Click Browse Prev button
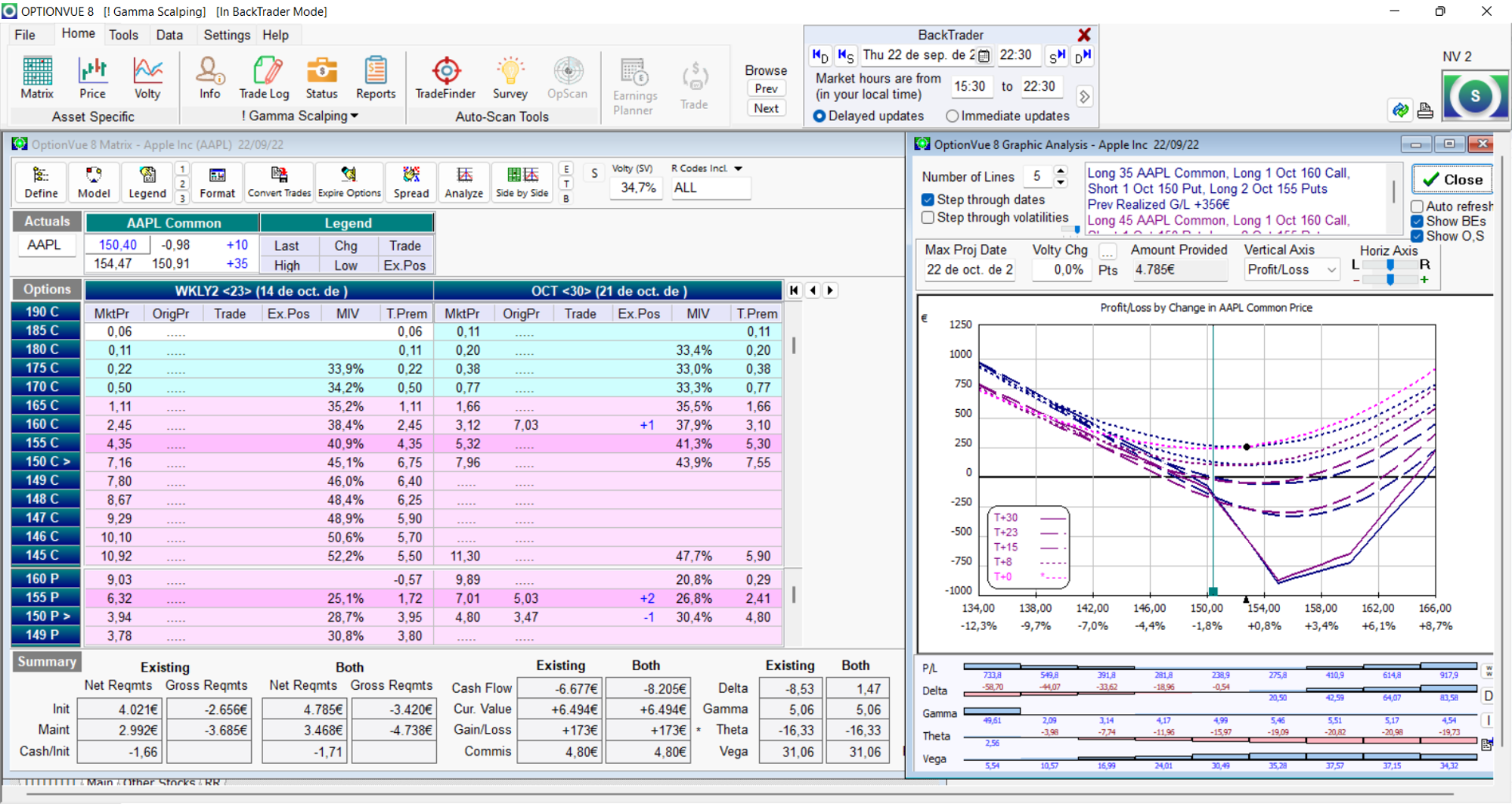Screen dimensions: 1512x804 (x=766, y=88)
